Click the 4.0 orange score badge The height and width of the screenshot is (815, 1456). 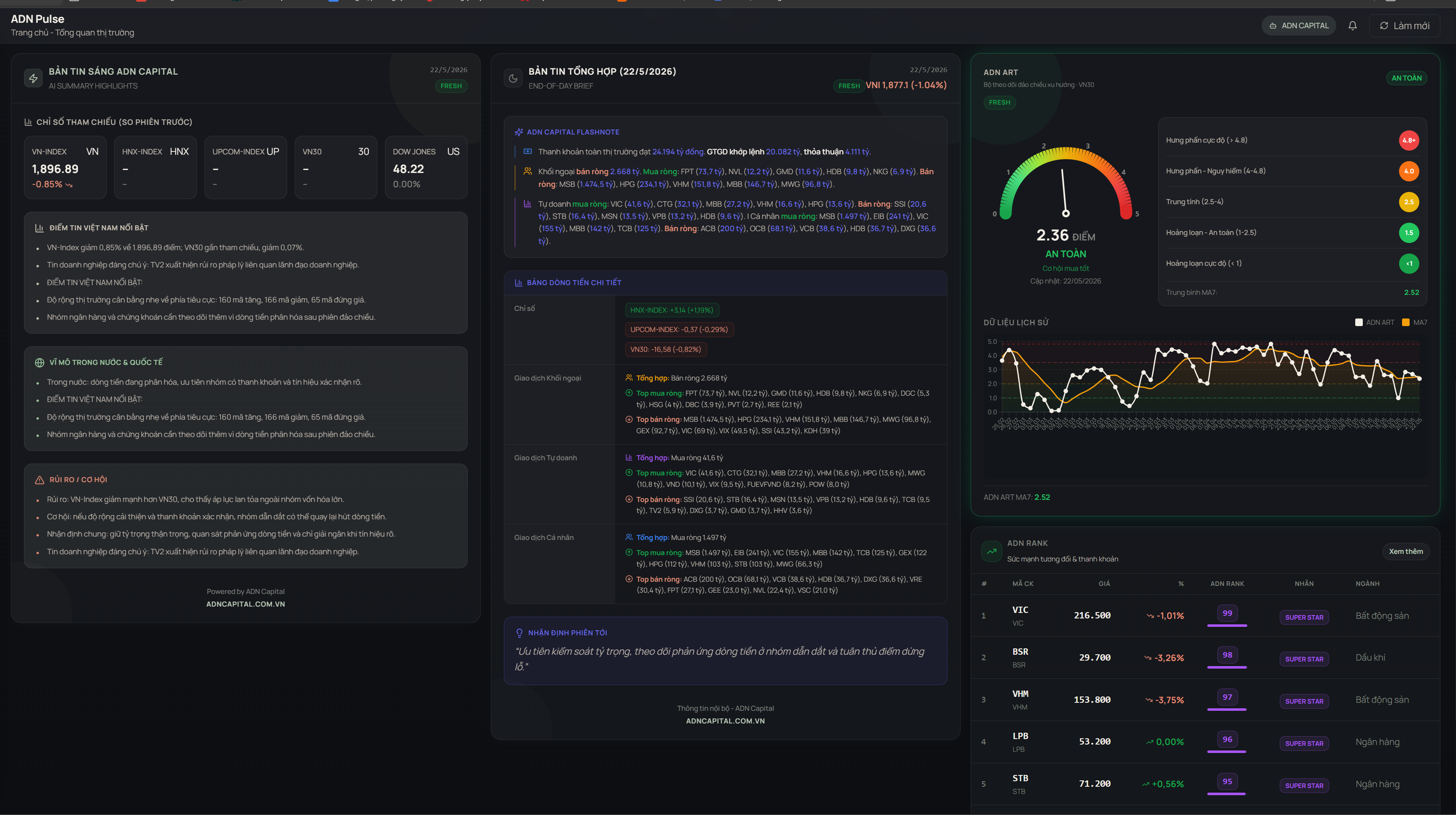(x=1409, y=171)
